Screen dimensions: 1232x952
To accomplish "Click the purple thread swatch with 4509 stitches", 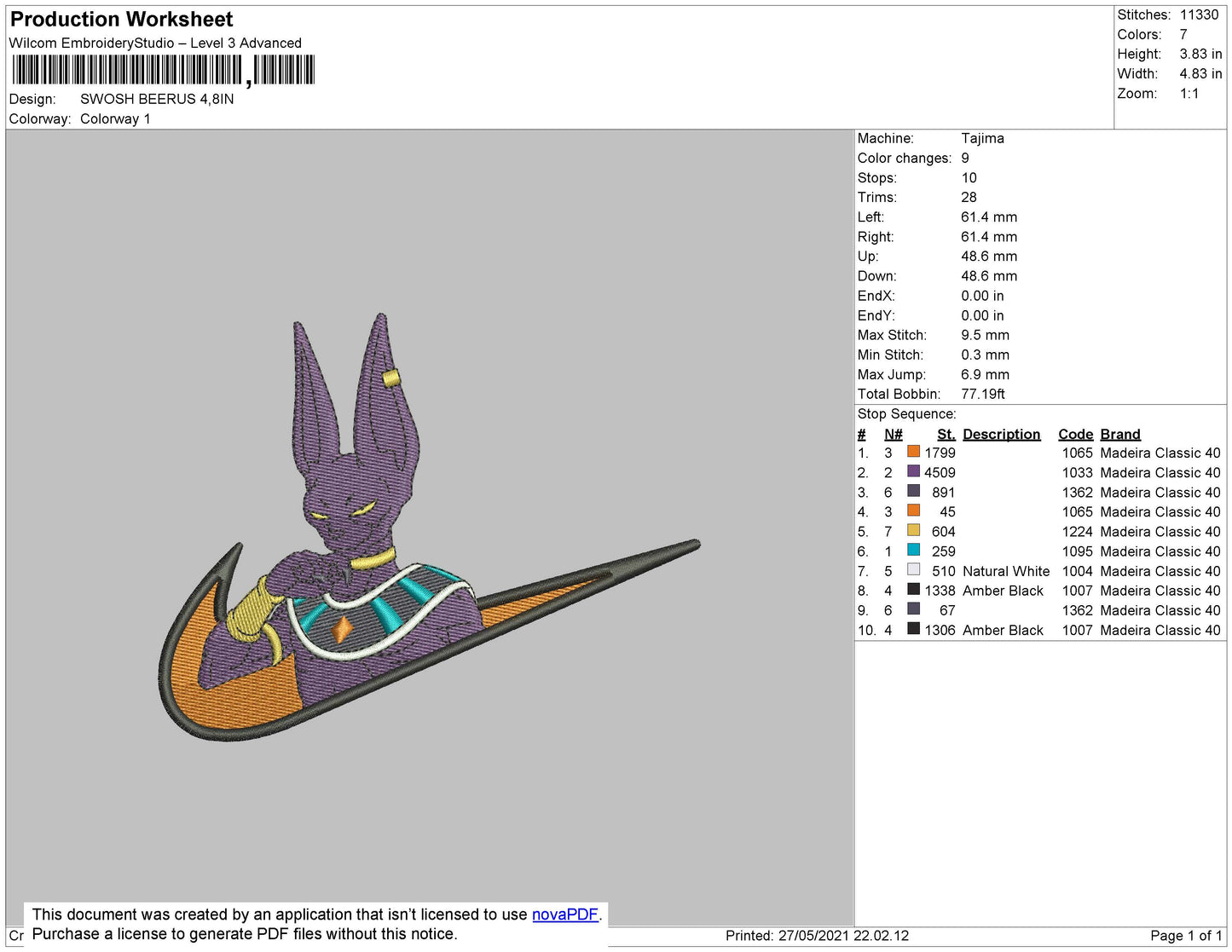I will click(913, 471).
